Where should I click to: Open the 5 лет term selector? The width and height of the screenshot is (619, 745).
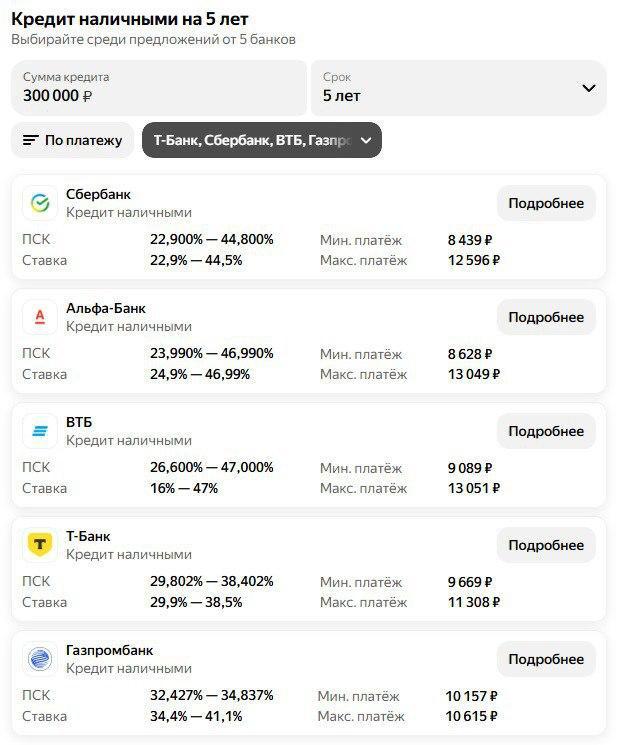pos(458,87)
